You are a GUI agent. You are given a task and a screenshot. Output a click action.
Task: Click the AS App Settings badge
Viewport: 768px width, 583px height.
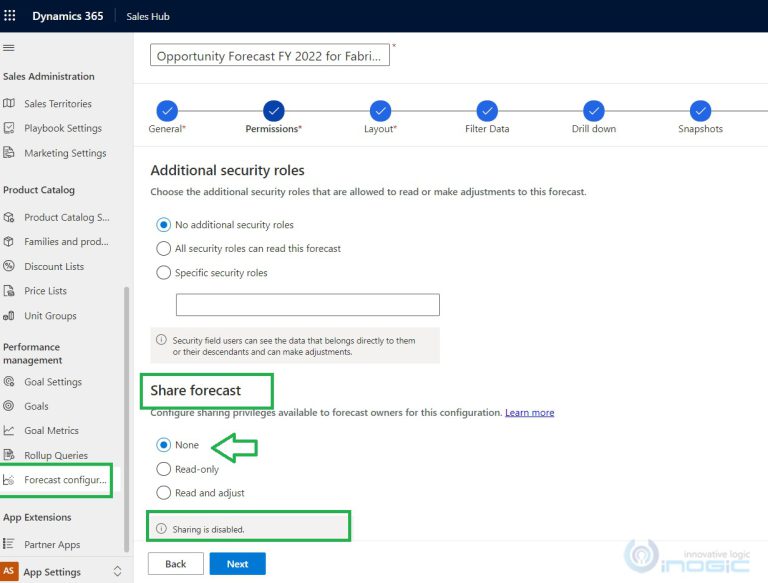coord(9,571)
